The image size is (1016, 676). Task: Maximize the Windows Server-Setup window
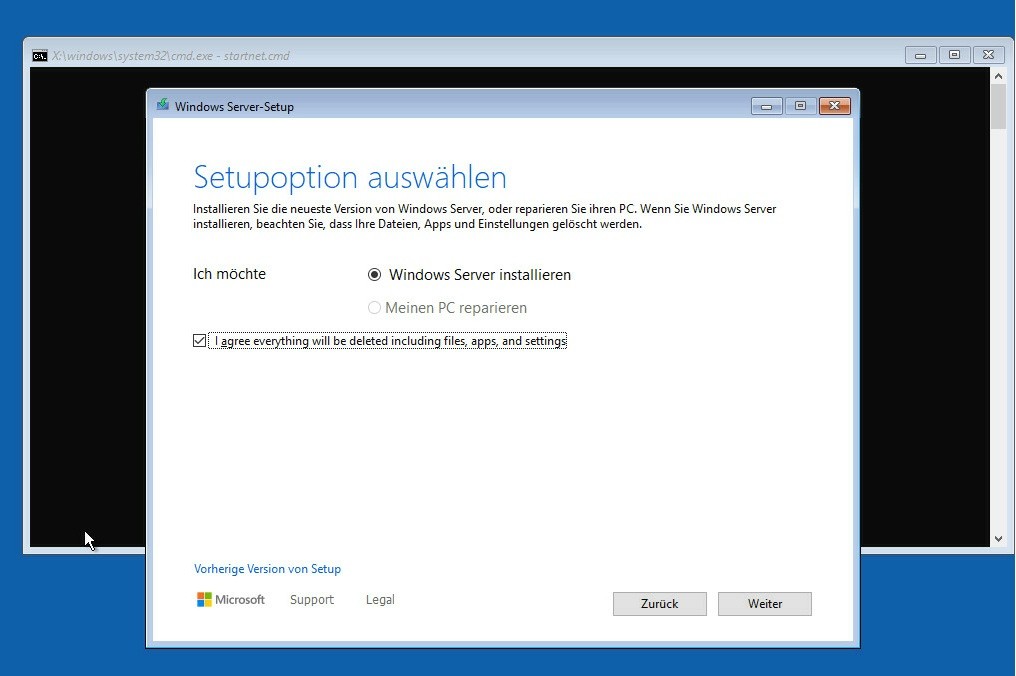[x=800, y=106]
